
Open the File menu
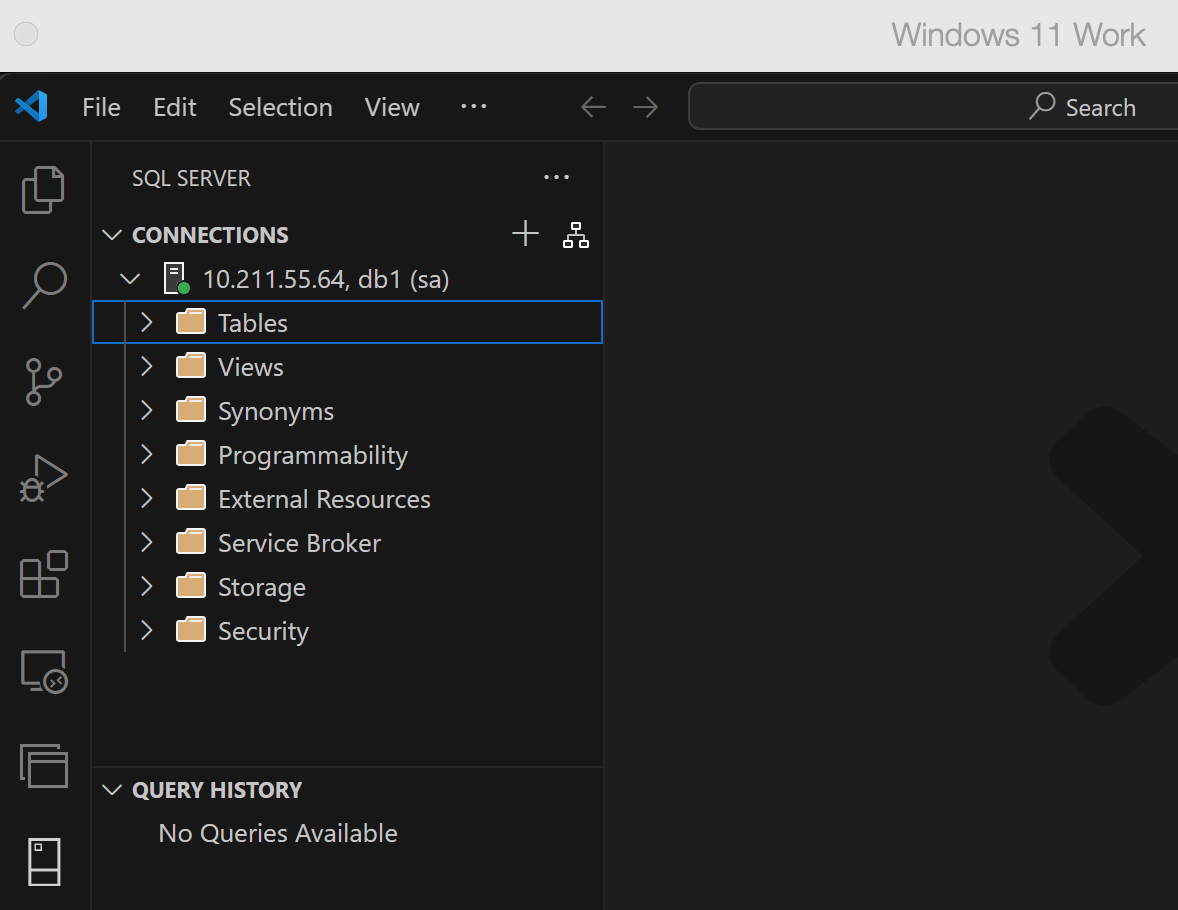pos(101,107)
